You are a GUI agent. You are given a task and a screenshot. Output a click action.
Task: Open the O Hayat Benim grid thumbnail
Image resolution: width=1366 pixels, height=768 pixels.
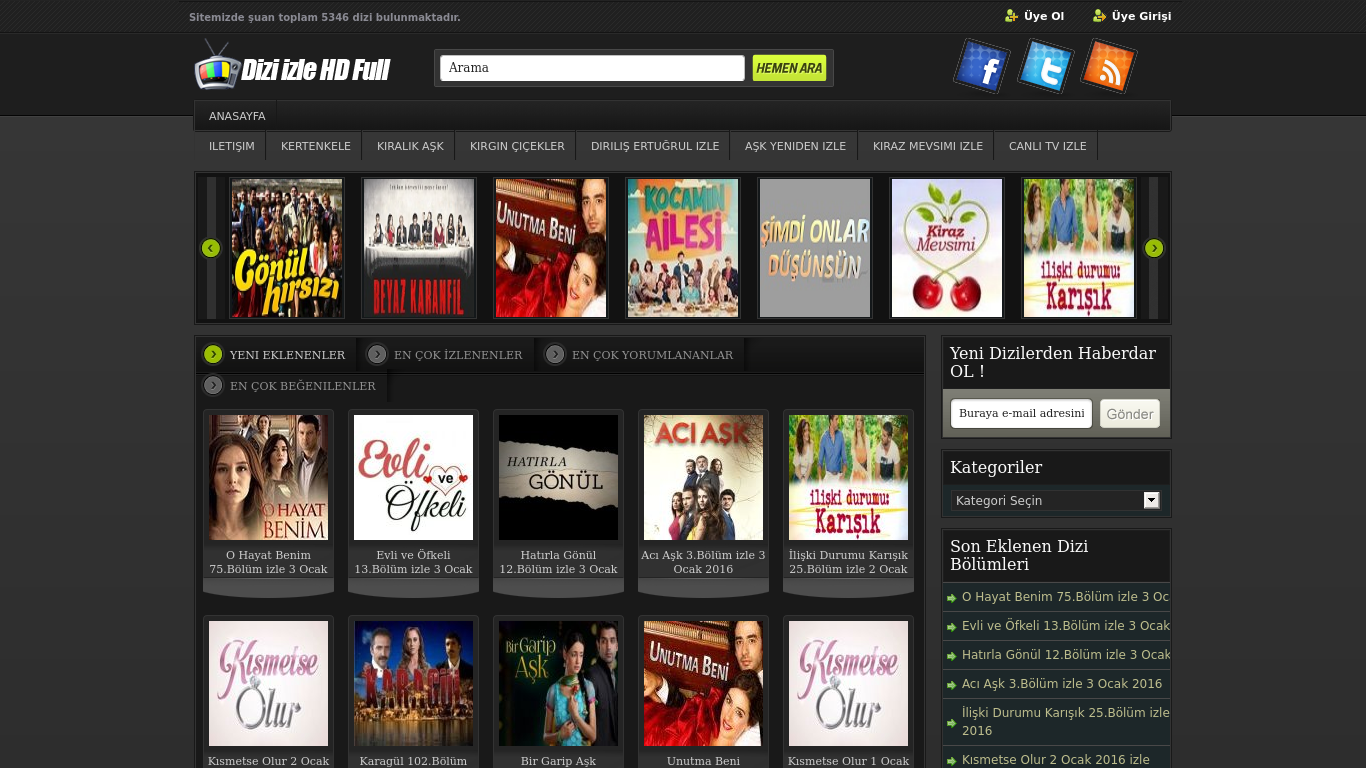pos(268,477)
